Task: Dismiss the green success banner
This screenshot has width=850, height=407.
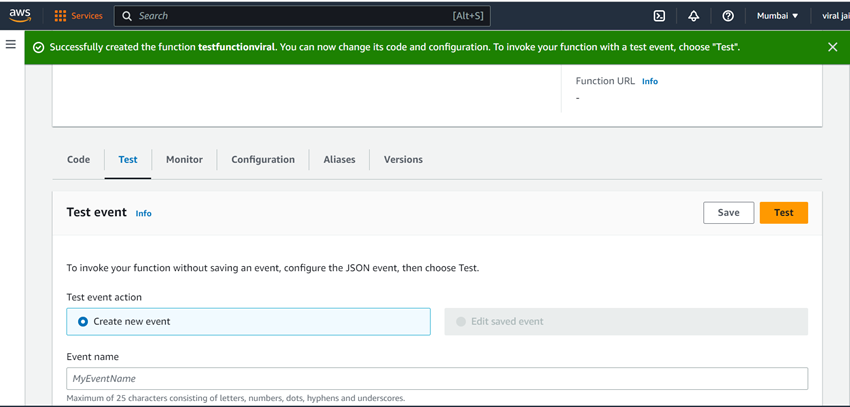Action: [833, 47]
